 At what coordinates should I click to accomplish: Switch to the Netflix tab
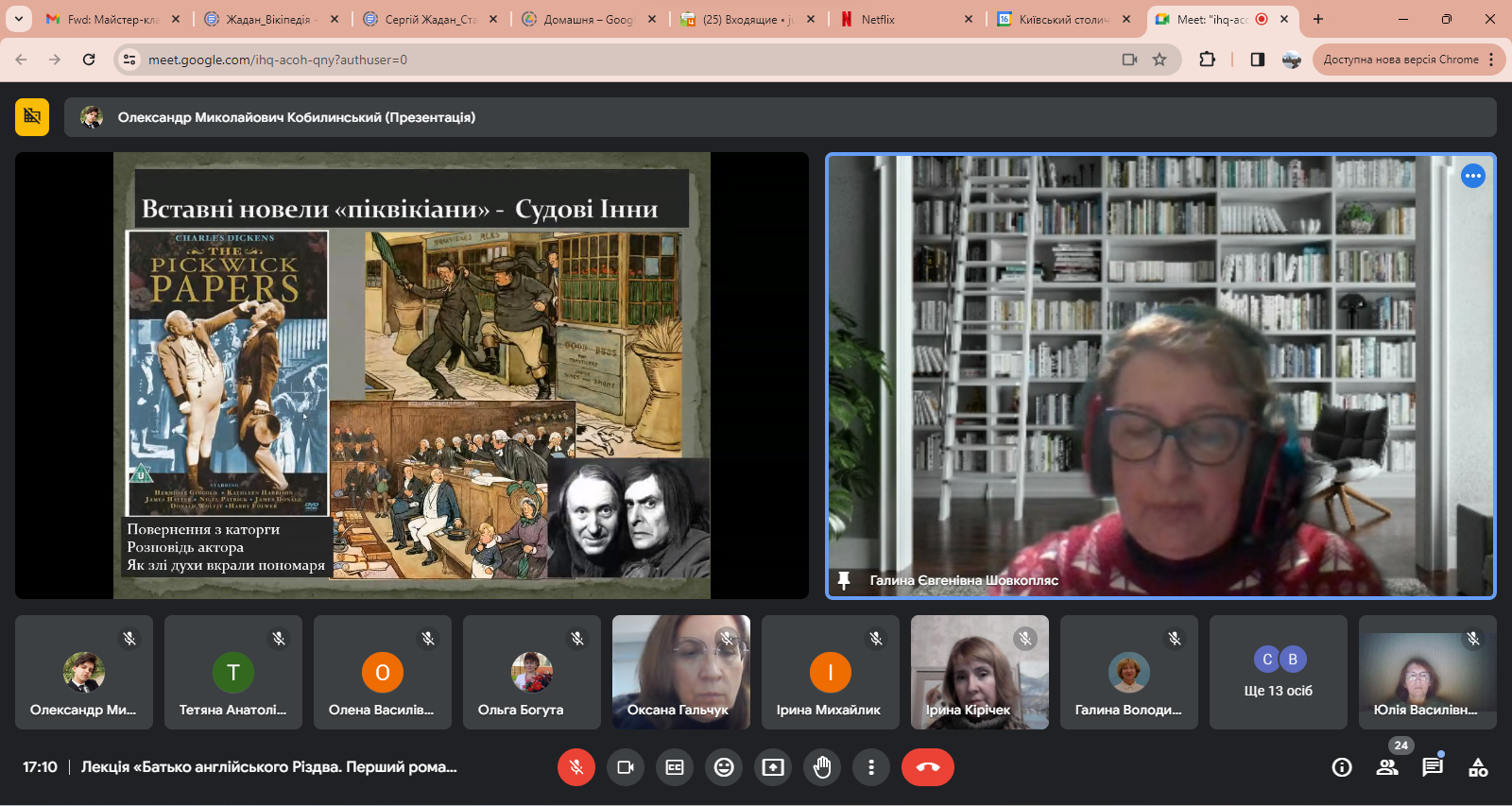[898, 19]
